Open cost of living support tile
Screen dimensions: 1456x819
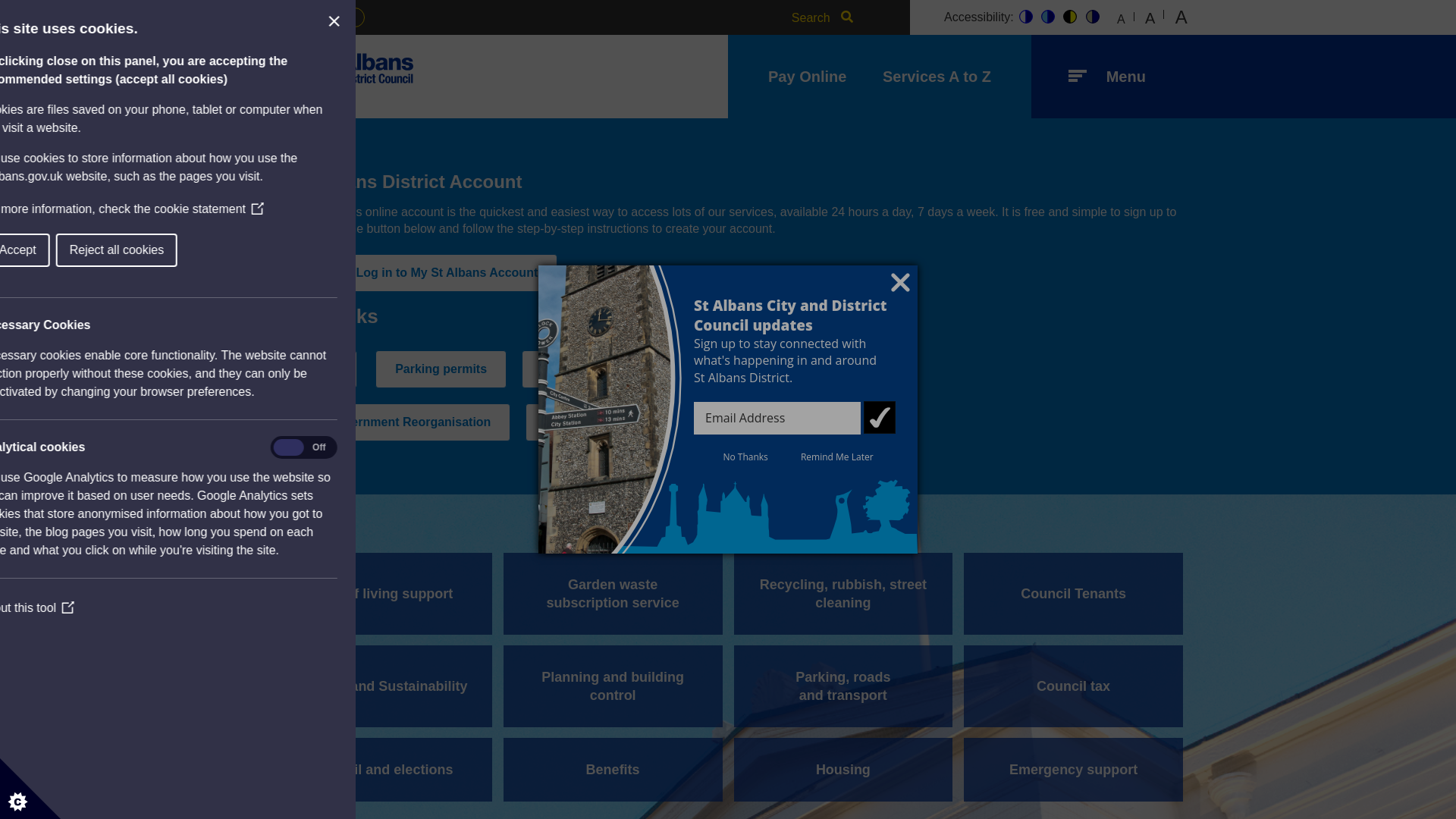[x=423, y=594]
